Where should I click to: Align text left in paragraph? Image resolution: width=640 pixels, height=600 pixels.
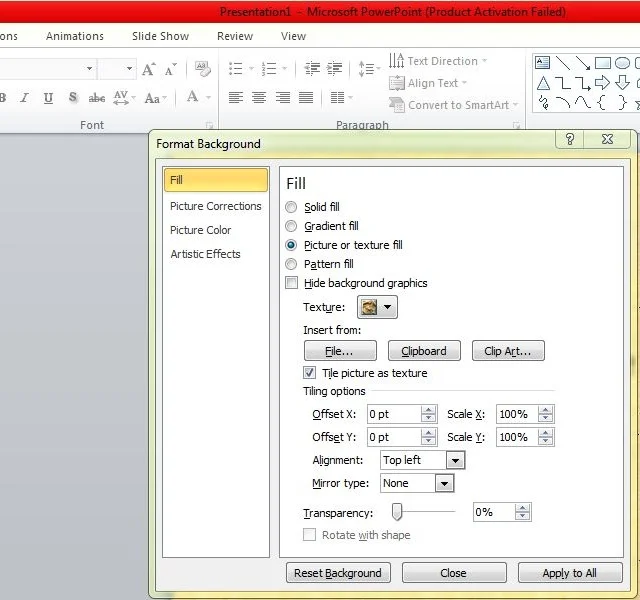coord(236,98)
